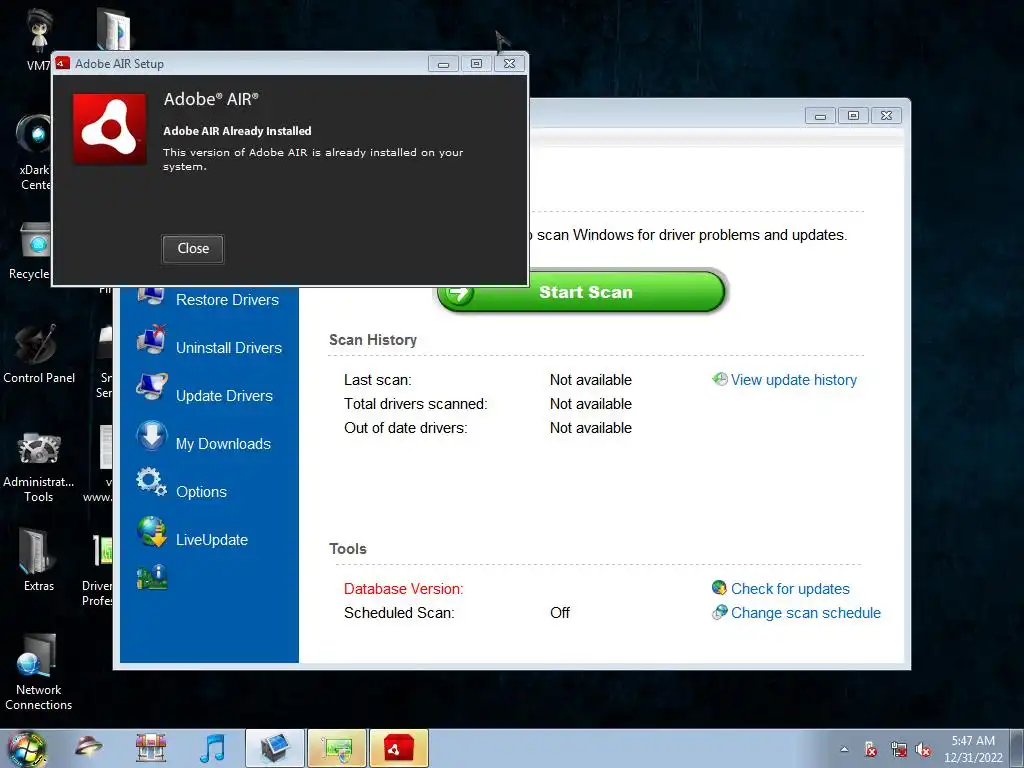Viewport: 1024px width, 768px height.
Task: Click the Database Version label
Action: [x=404, y=589]
